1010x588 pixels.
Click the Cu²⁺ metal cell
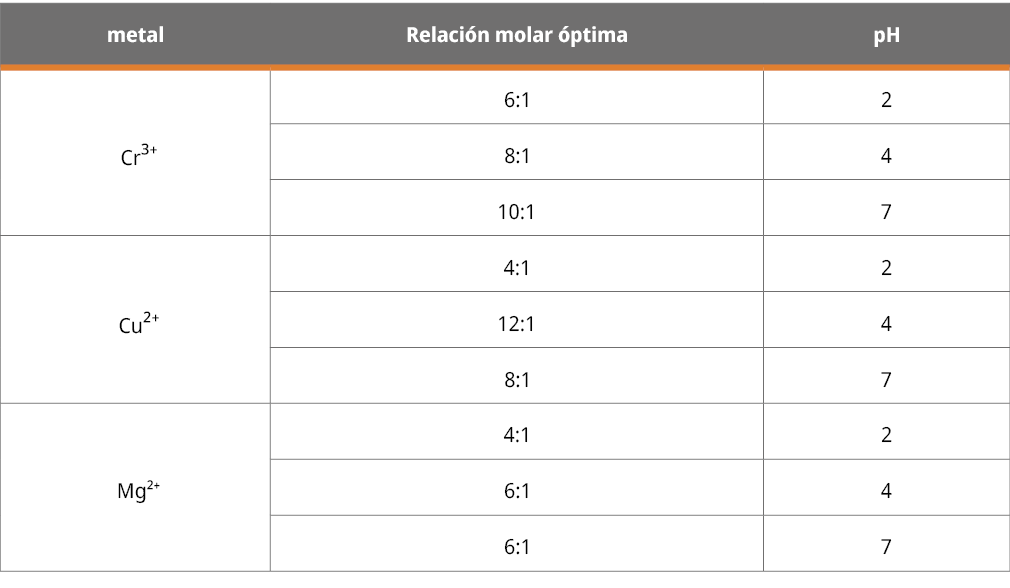(x=138, y=324)
